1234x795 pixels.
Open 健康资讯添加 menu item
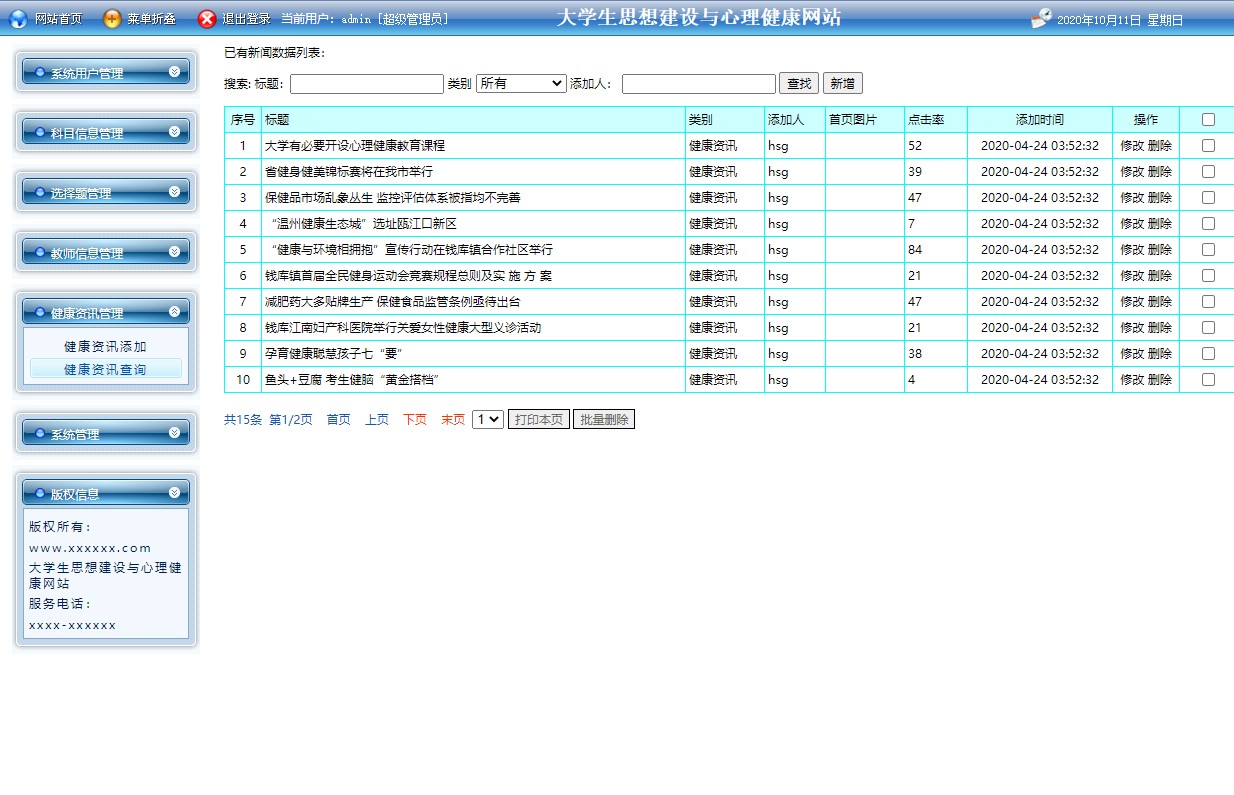click(x=105, y=347)
